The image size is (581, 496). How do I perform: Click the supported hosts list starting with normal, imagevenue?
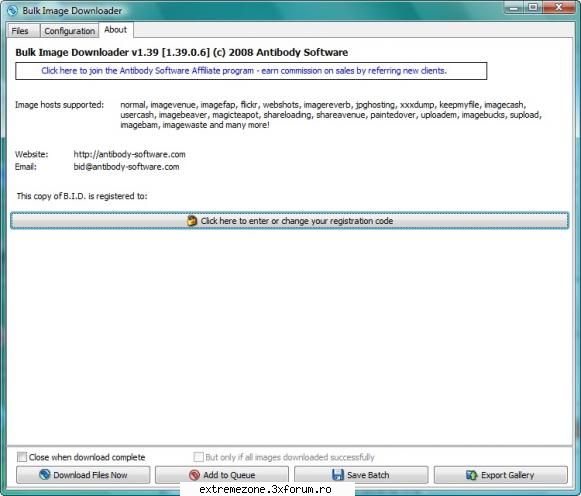(x=331, y=115)
